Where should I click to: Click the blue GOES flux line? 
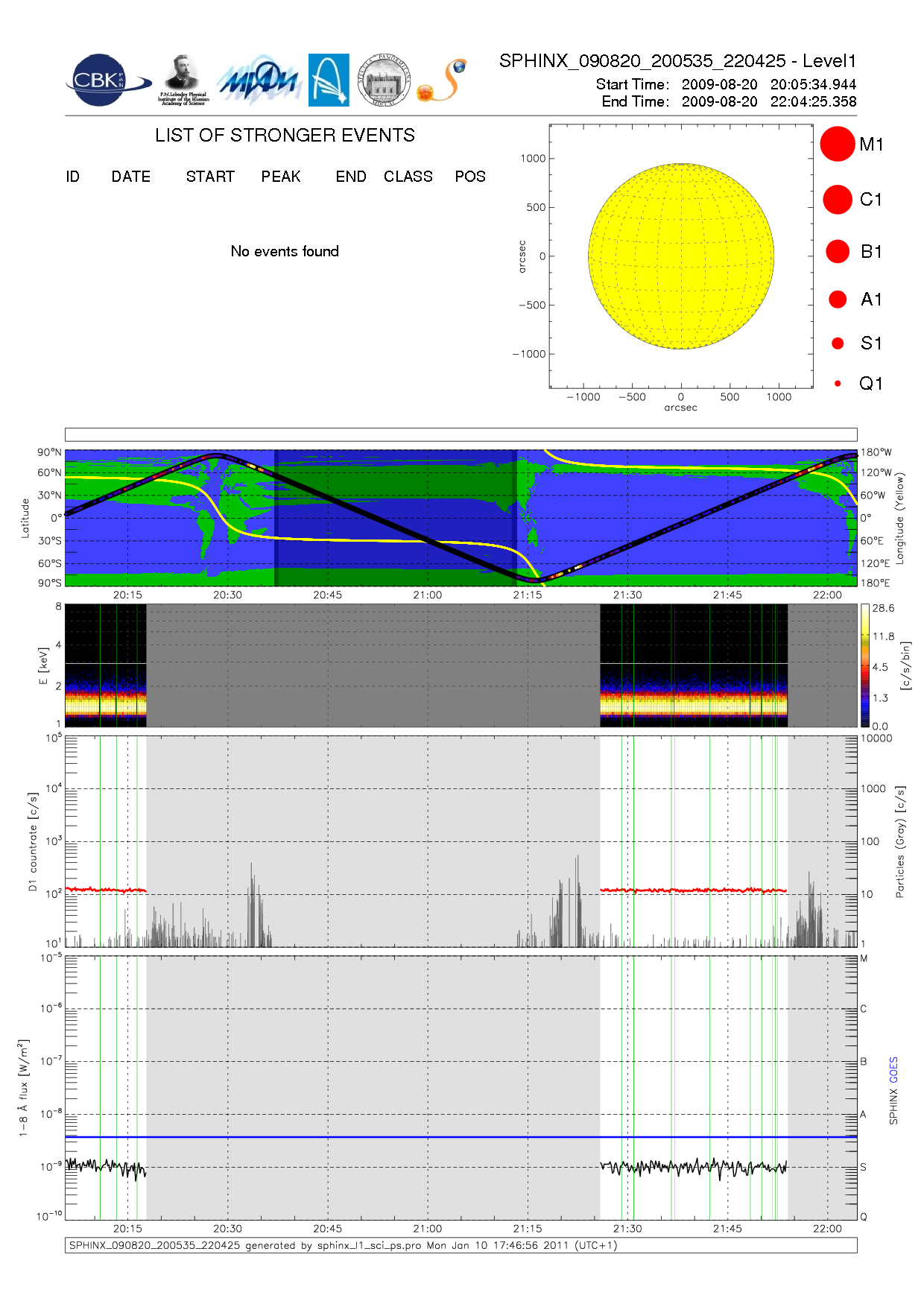click(461, 1137)
